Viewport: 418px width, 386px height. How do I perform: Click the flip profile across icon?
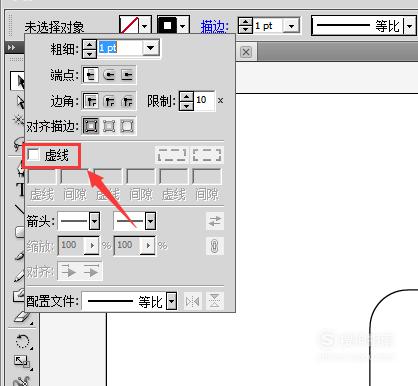215,302
